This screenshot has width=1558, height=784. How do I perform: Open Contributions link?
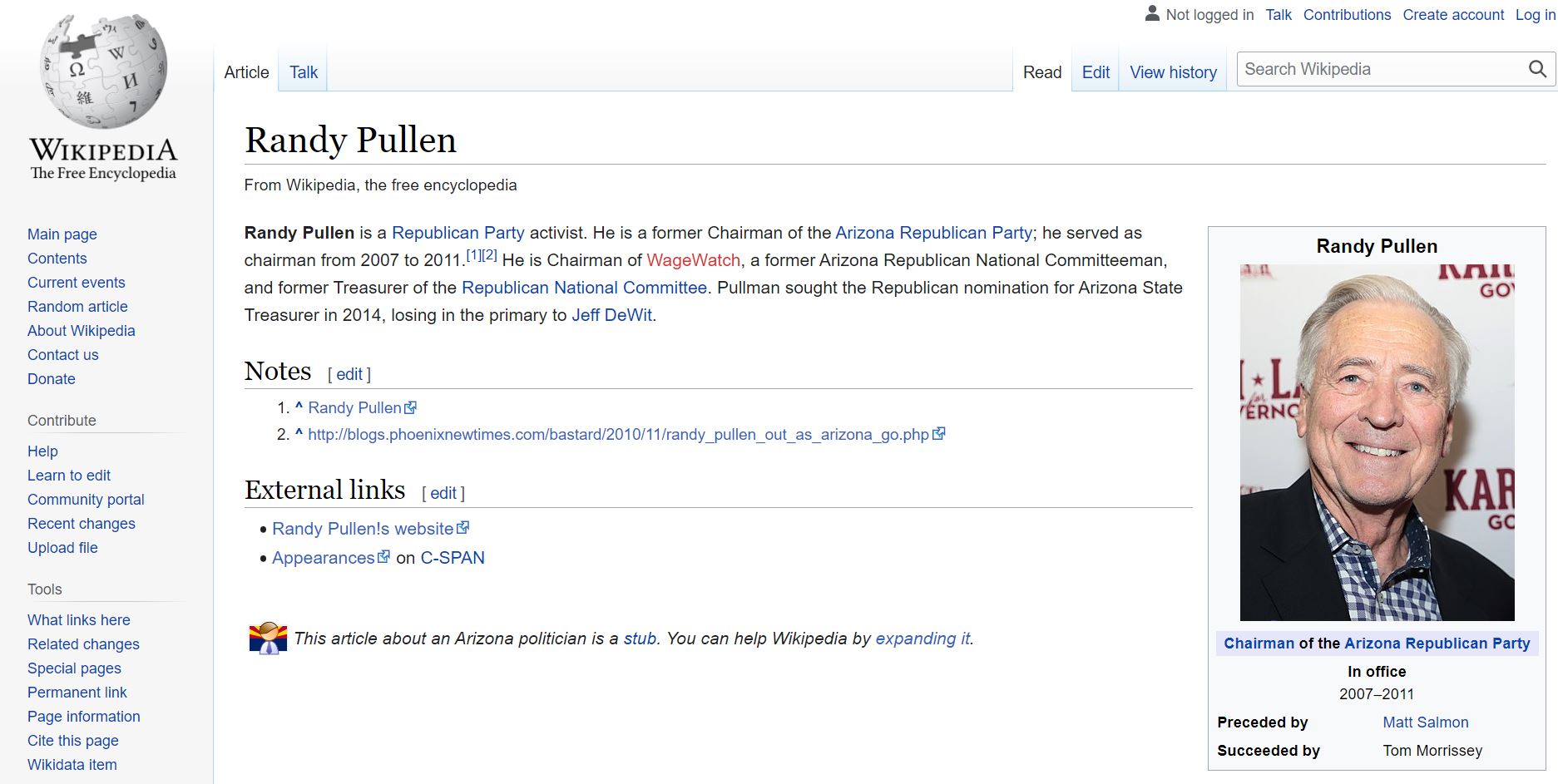(x=1347, y=15)
